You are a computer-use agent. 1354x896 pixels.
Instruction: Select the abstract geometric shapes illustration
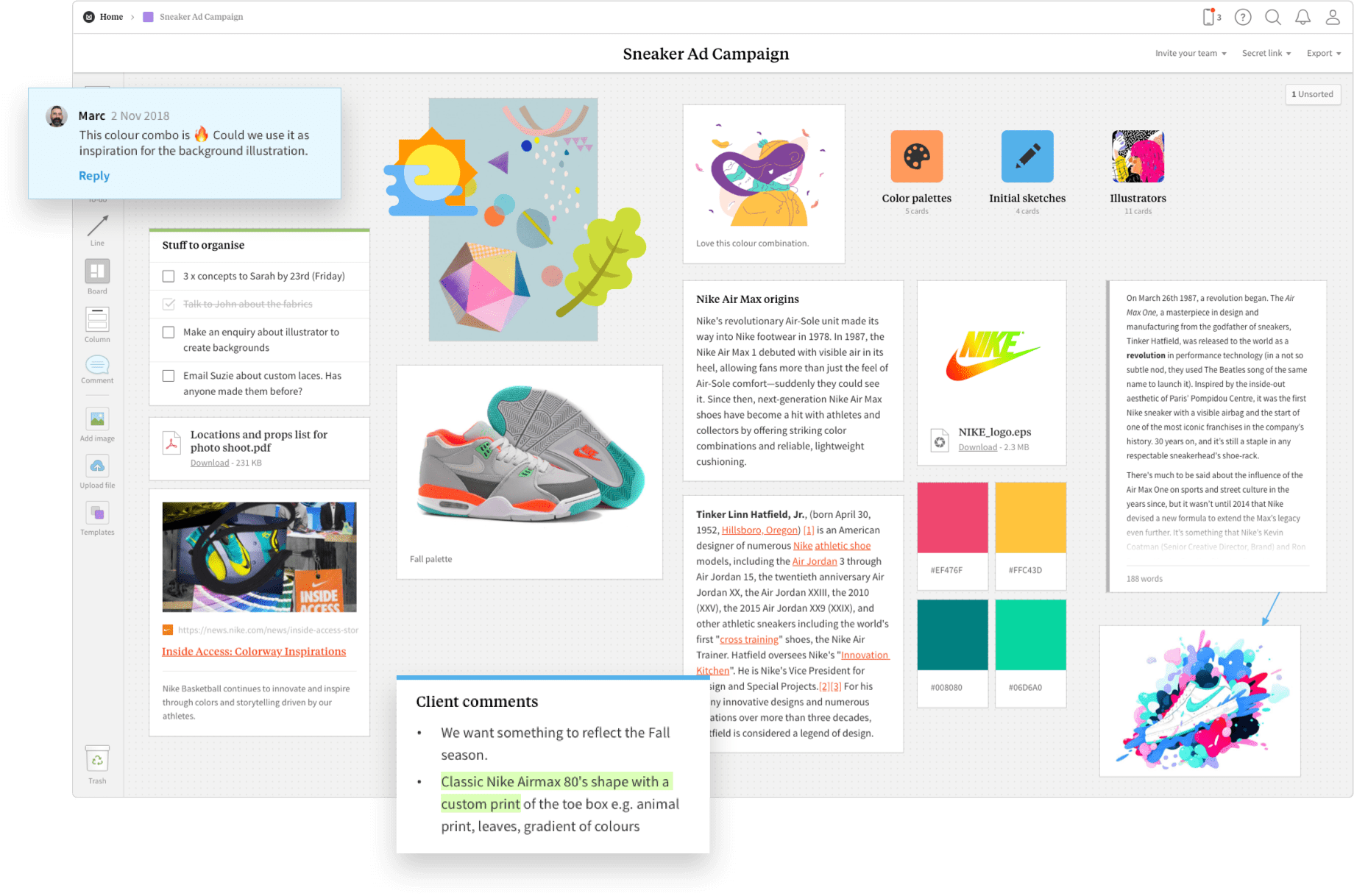pyautogui.click(x=513, y=219)
